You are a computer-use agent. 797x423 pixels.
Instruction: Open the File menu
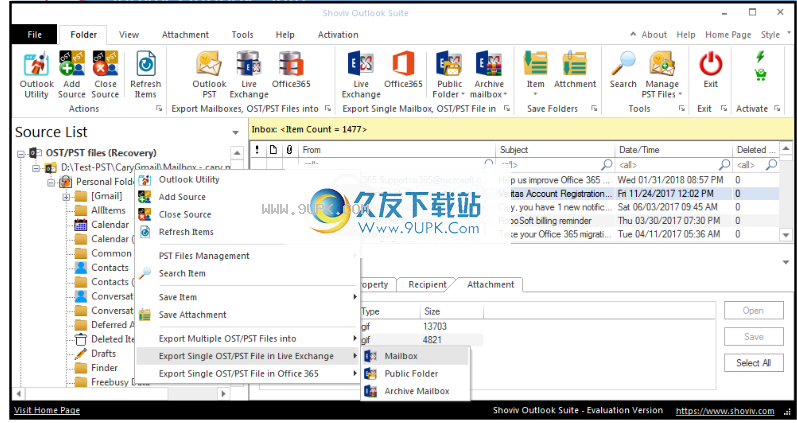coord(35,35)
